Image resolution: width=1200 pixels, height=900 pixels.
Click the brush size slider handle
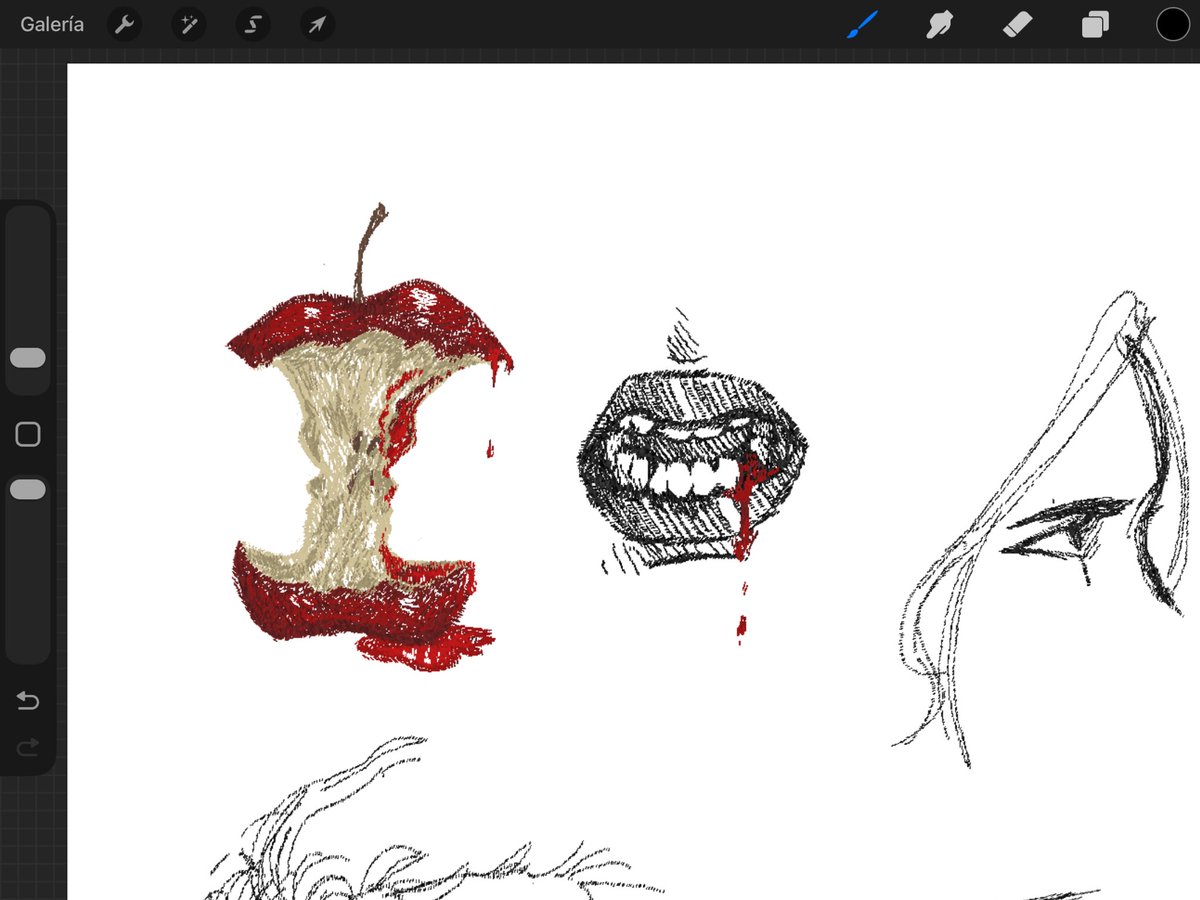[27, 358]
